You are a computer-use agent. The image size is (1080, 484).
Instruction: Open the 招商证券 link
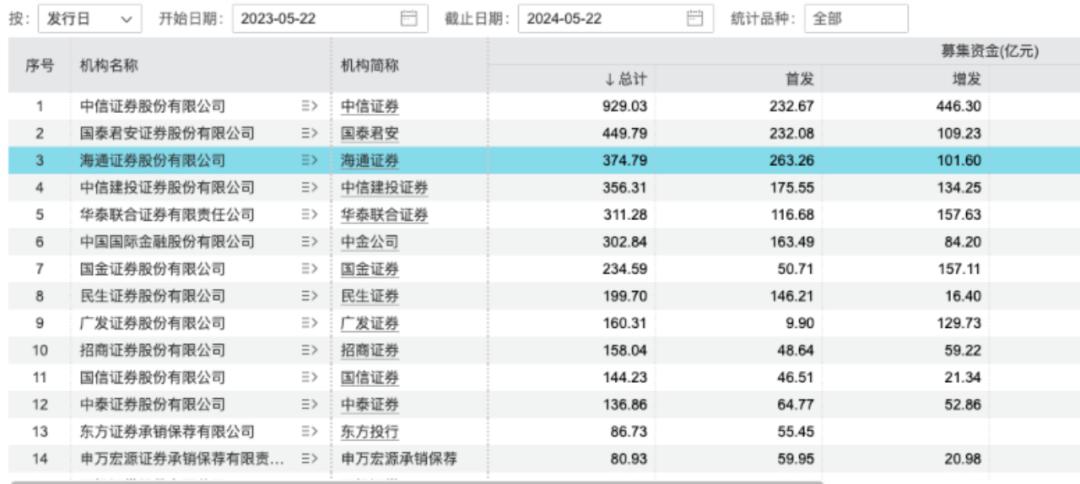pos(370,351)
